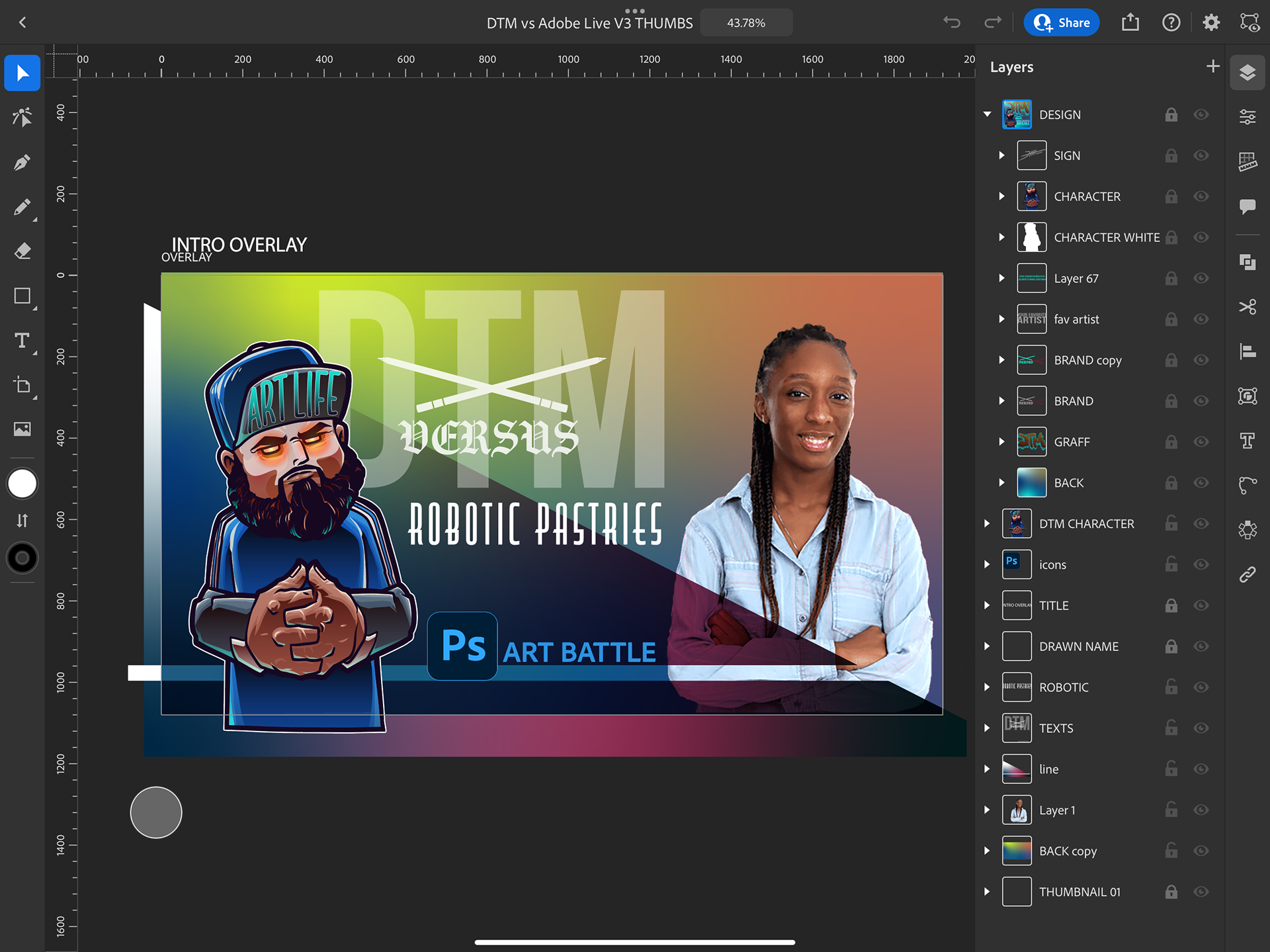1270x952 pixels.
Task: Toggle visibility of fav artist layer
Action: pos(1201,319)
